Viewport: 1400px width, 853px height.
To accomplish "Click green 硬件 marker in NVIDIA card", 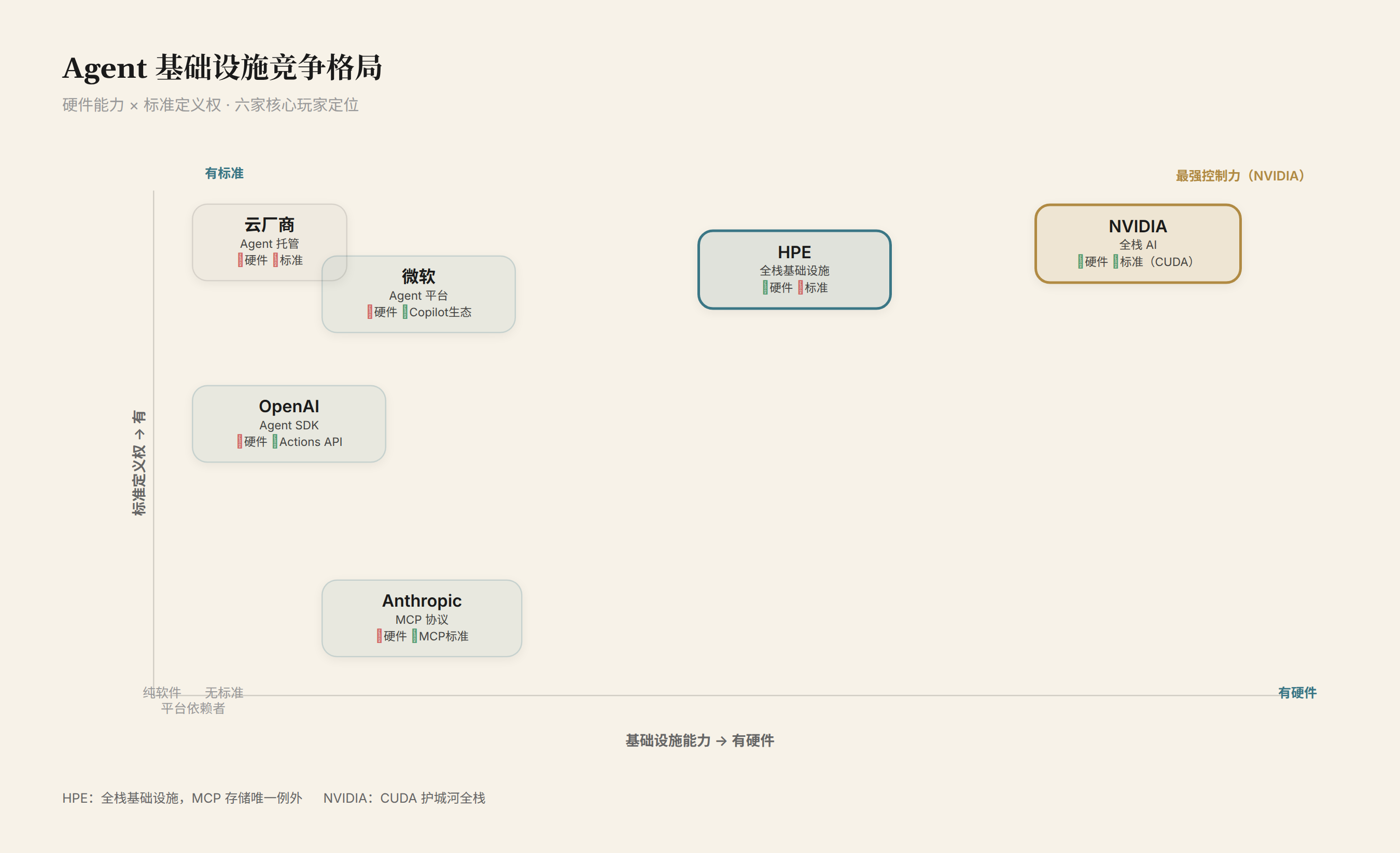I will click(1081, 261).
